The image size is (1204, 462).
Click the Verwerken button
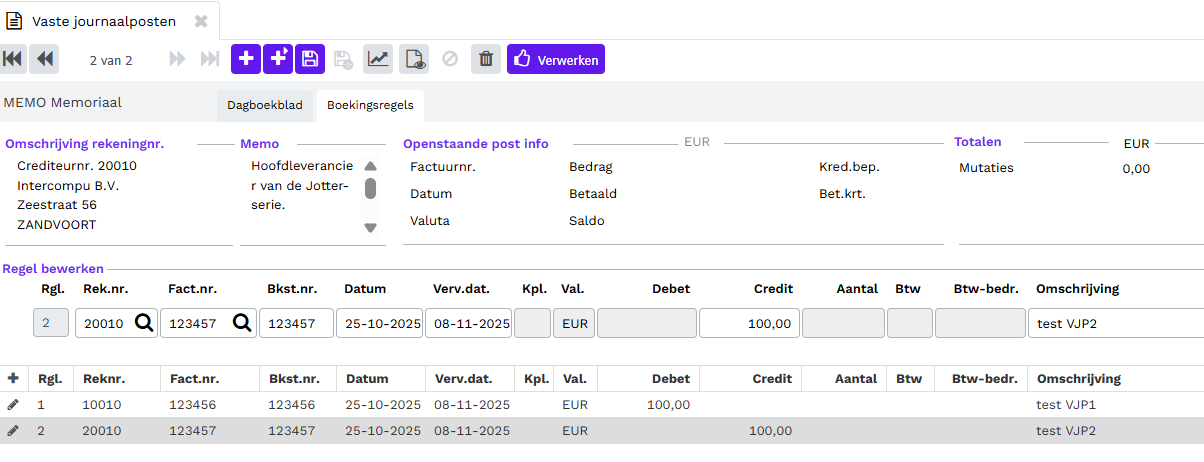pos(556,60)
